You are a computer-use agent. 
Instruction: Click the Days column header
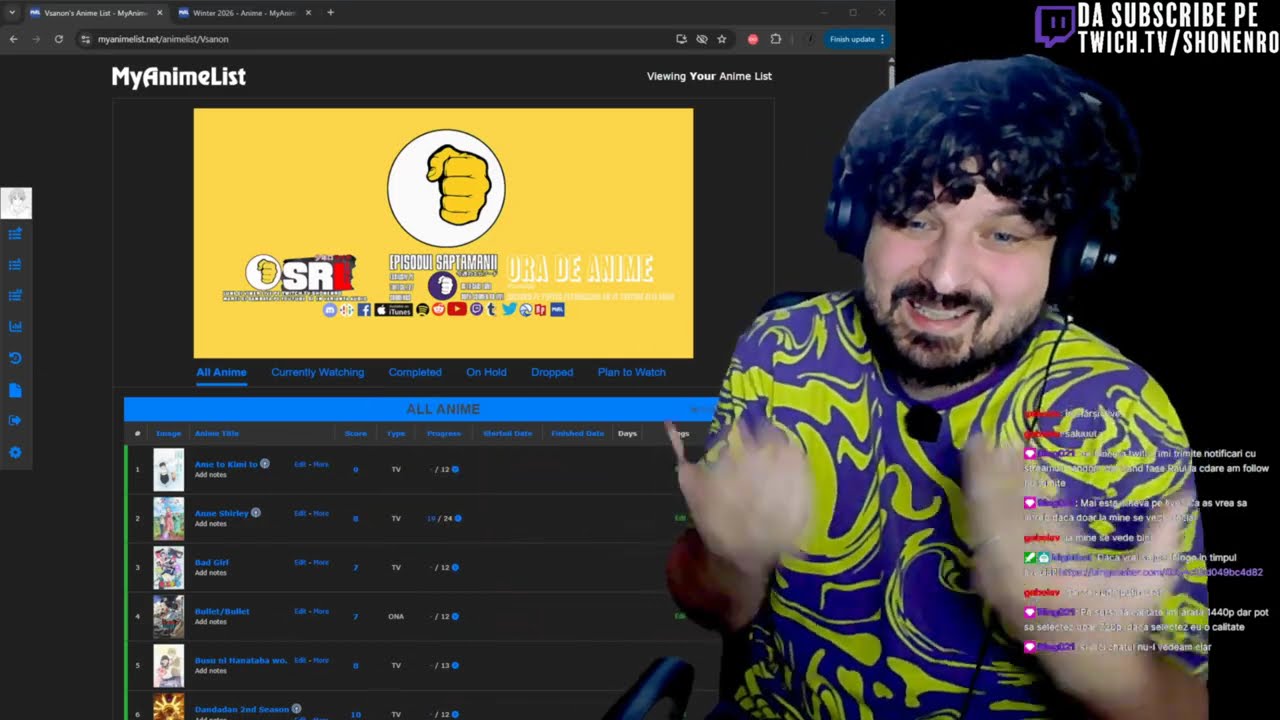pyautogui.click(x=627, y=433)
